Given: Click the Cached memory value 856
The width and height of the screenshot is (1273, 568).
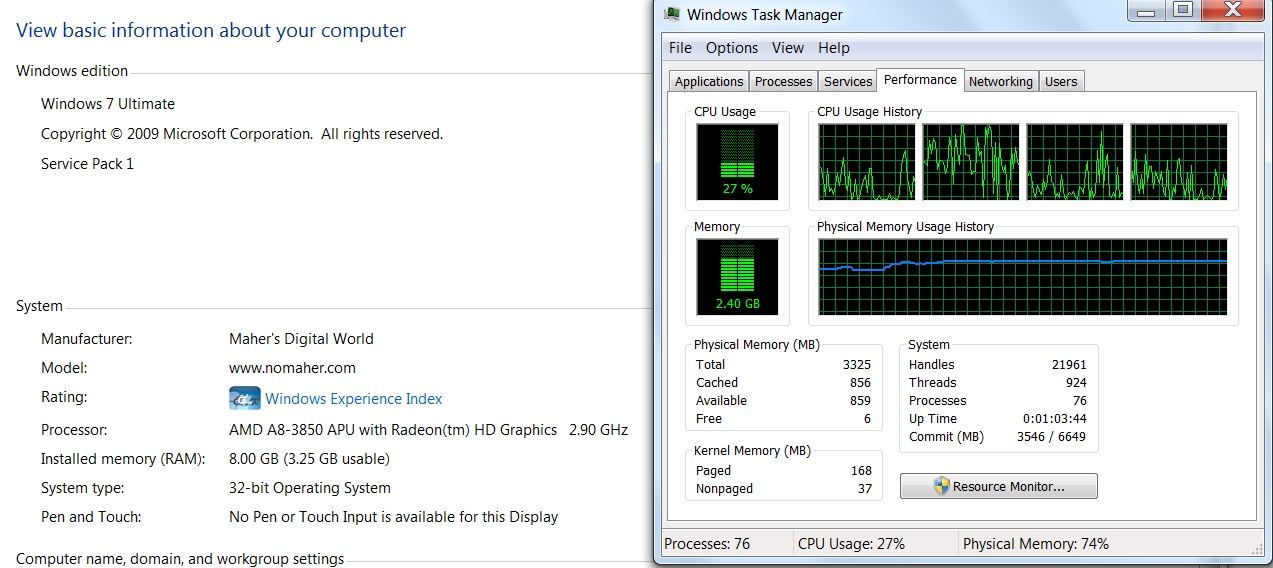Looking at the screenshot, I should tap(860, 383).
